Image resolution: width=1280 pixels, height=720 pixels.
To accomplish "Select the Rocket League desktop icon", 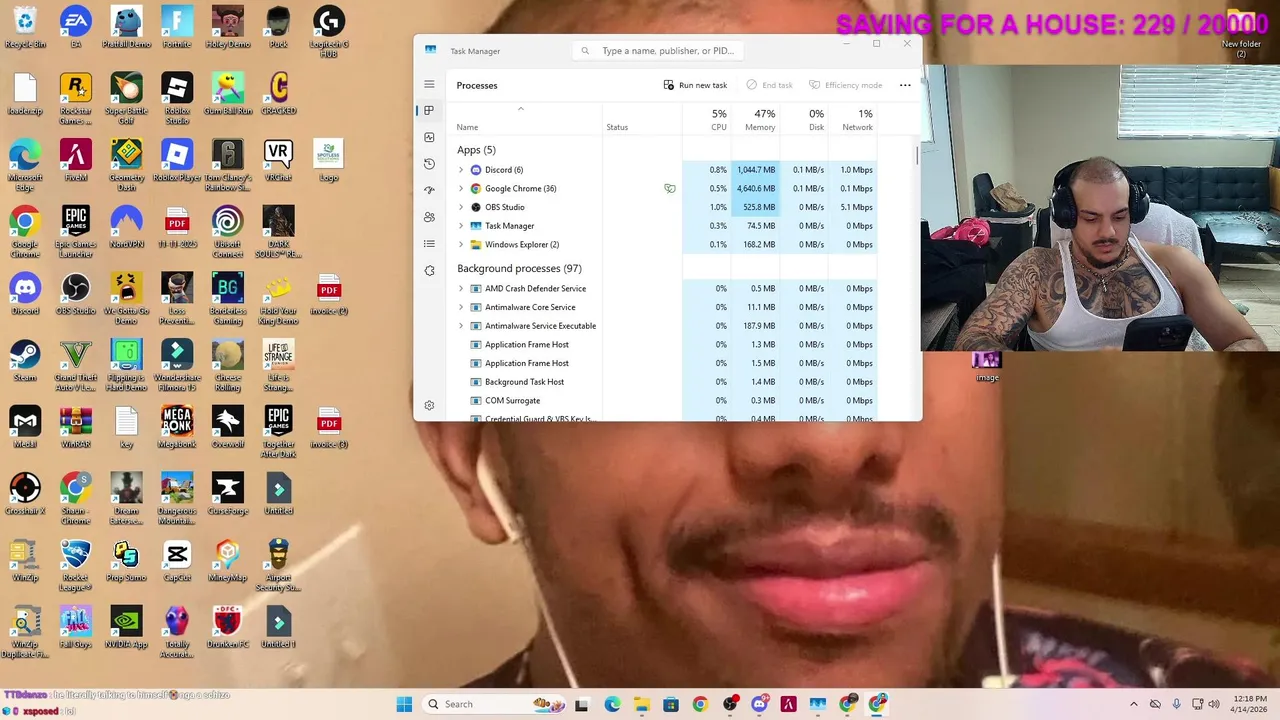I will pyautogui.click(x=75, y=565).
